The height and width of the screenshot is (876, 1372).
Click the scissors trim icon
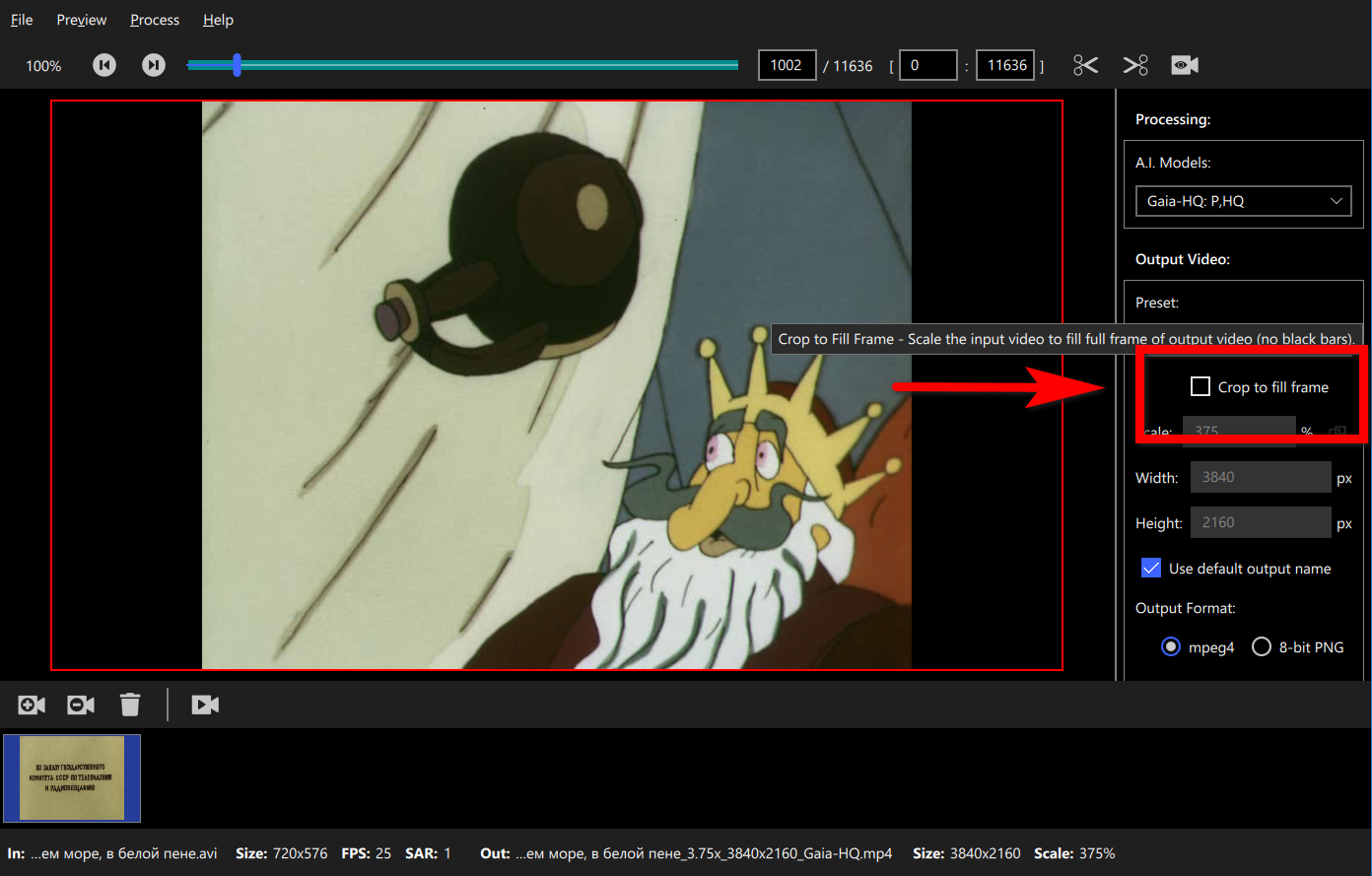(x=1085, y=65)
